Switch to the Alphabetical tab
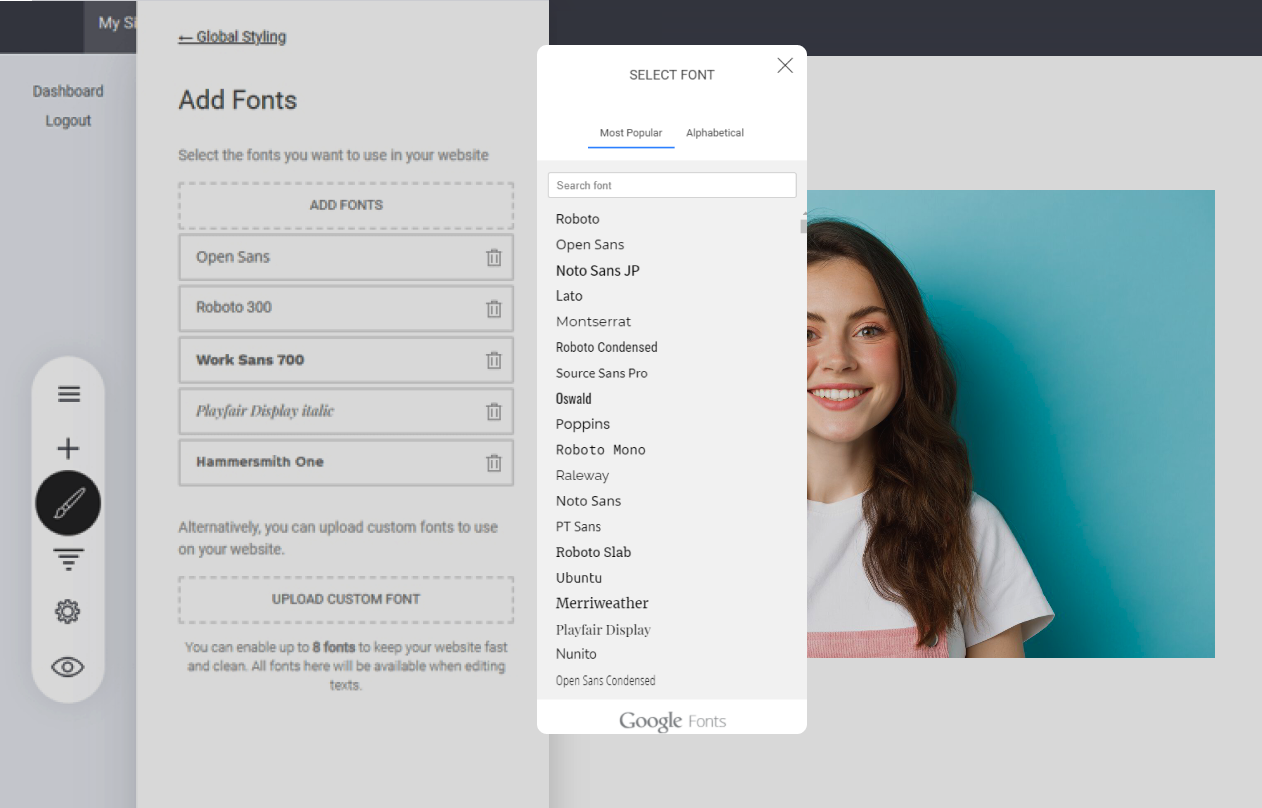The width and height of the screenshot is (1262, 808). [x=714, y=133]
